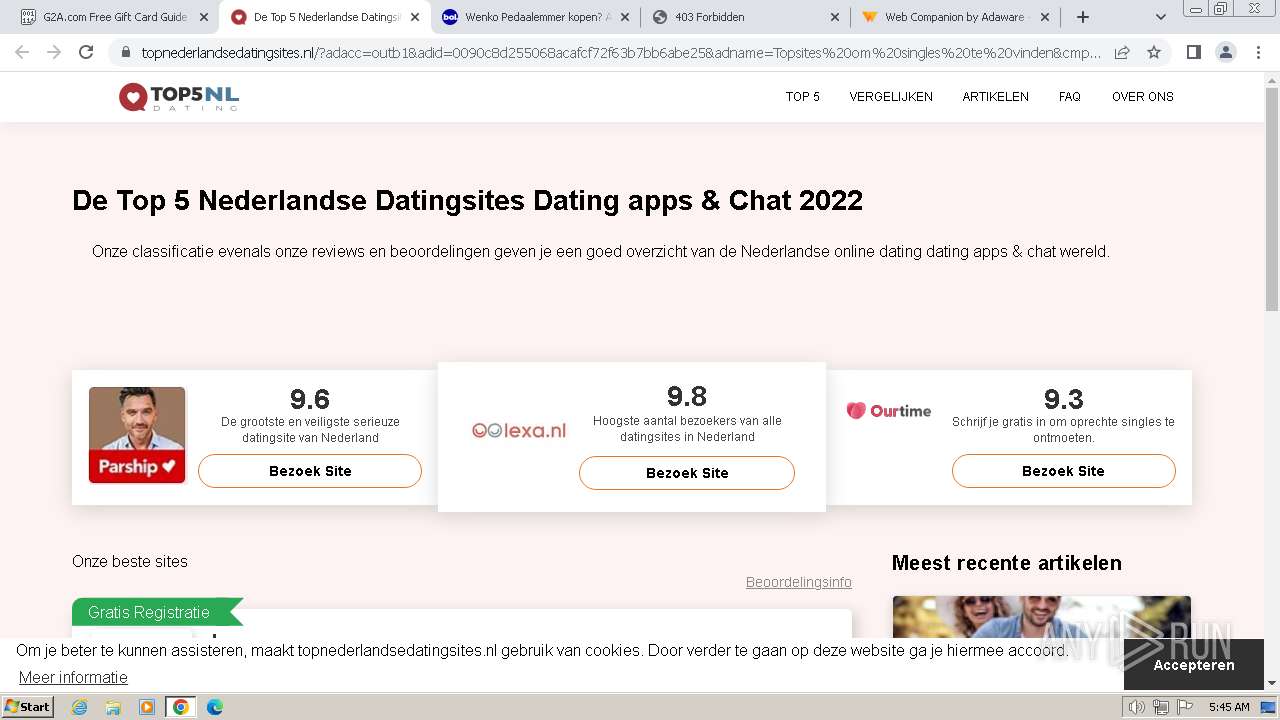The height and width of the screenshot is (720, 1280).
Task: Click the Parship logo image
Action: tap(137, 435)
